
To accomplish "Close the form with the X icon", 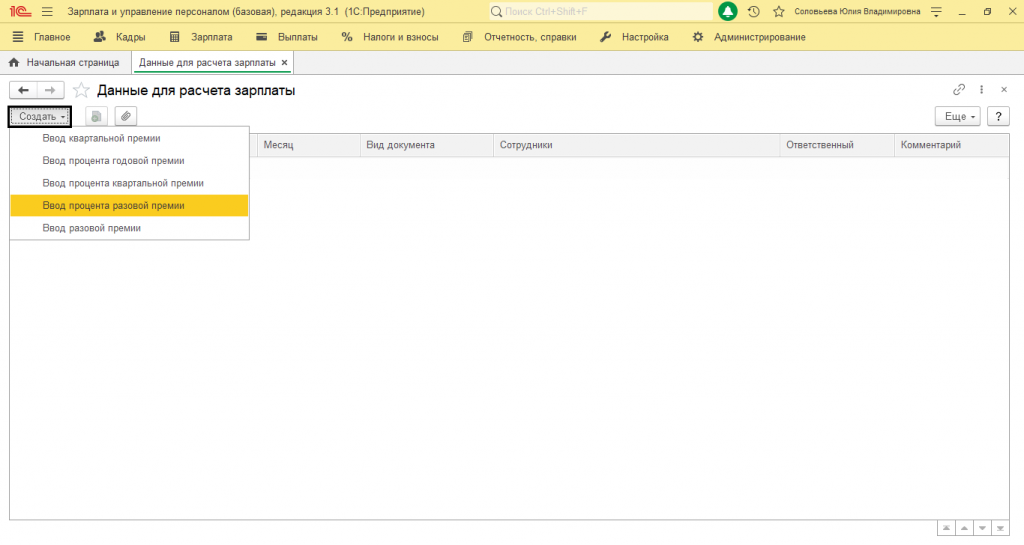I will [x=1004, y=89].
